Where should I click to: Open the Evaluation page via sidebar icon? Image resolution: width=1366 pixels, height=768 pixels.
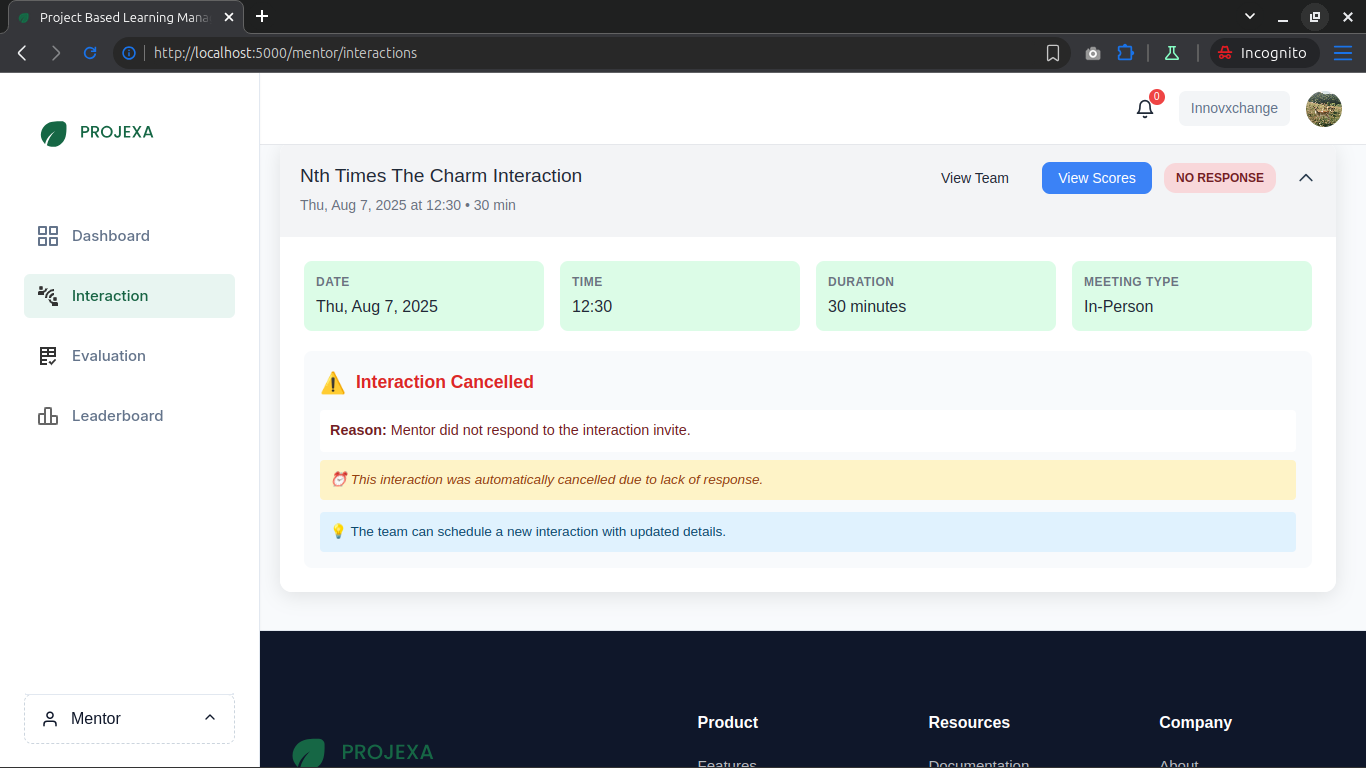coord(47,355)
